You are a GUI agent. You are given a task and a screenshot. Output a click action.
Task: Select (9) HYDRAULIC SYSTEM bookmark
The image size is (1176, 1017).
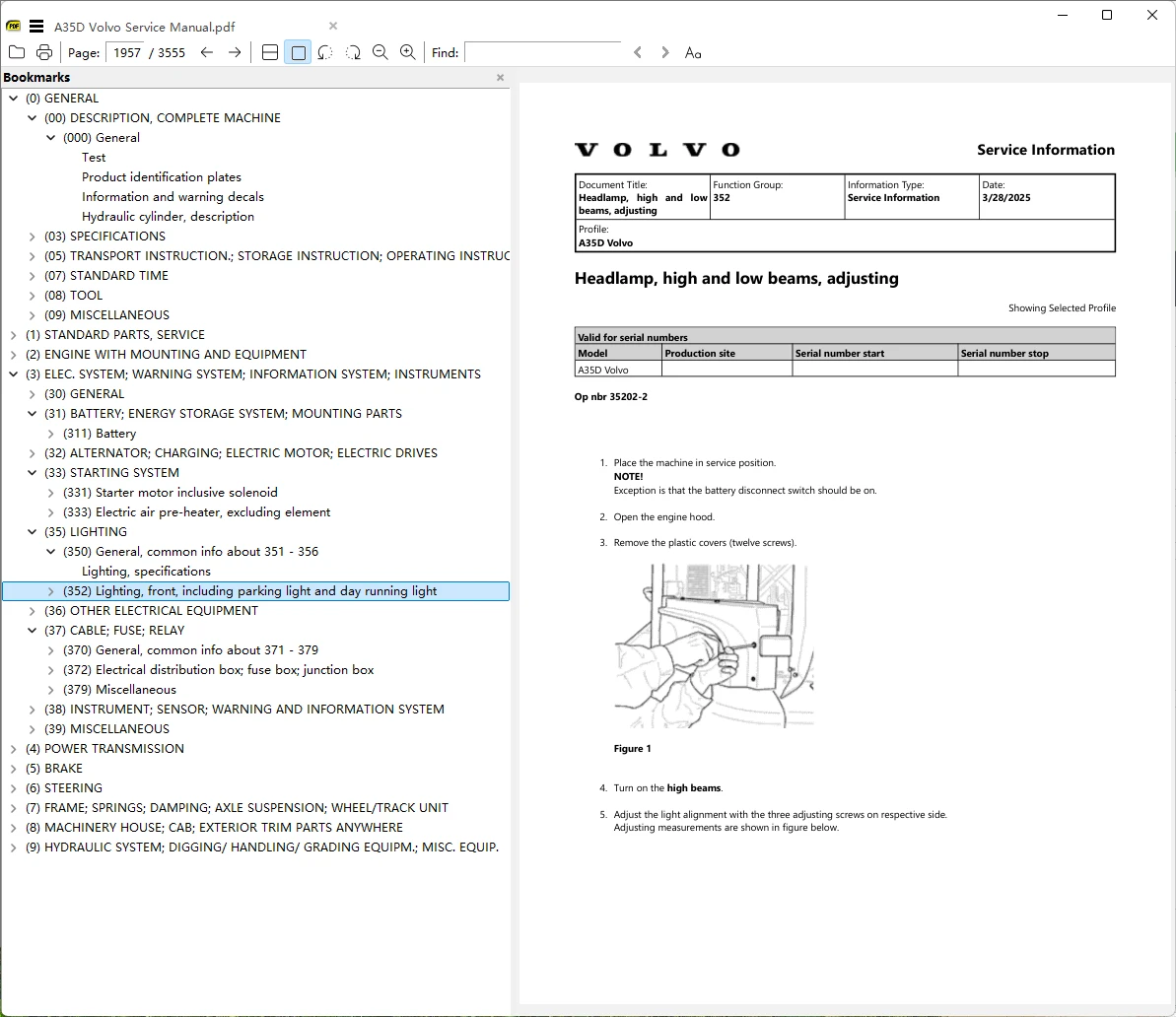[262, 847]
